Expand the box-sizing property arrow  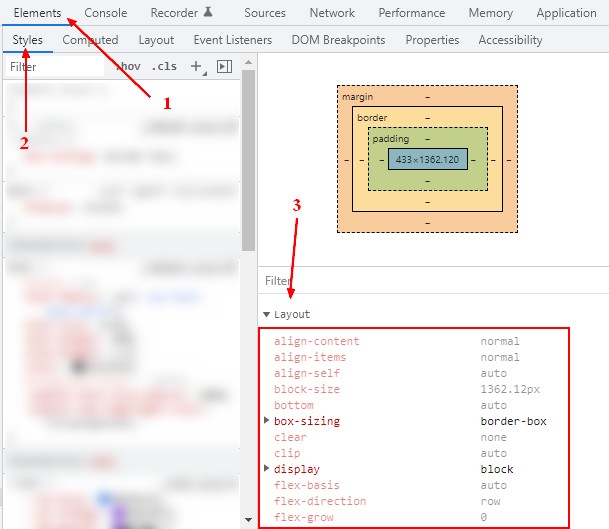[266, 422]
